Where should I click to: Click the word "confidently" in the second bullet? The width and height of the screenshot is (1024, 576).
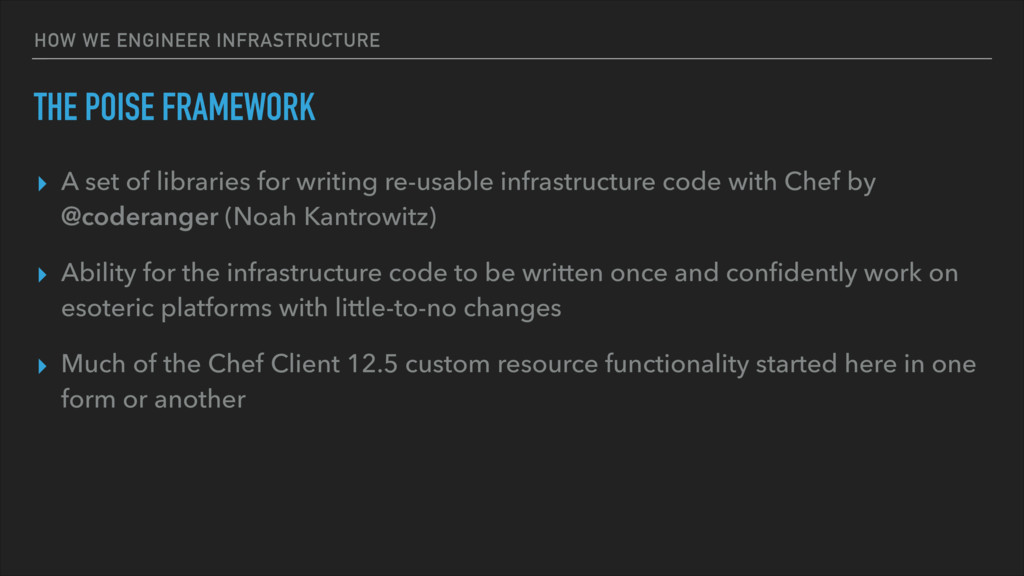click(x=791, y=273)
